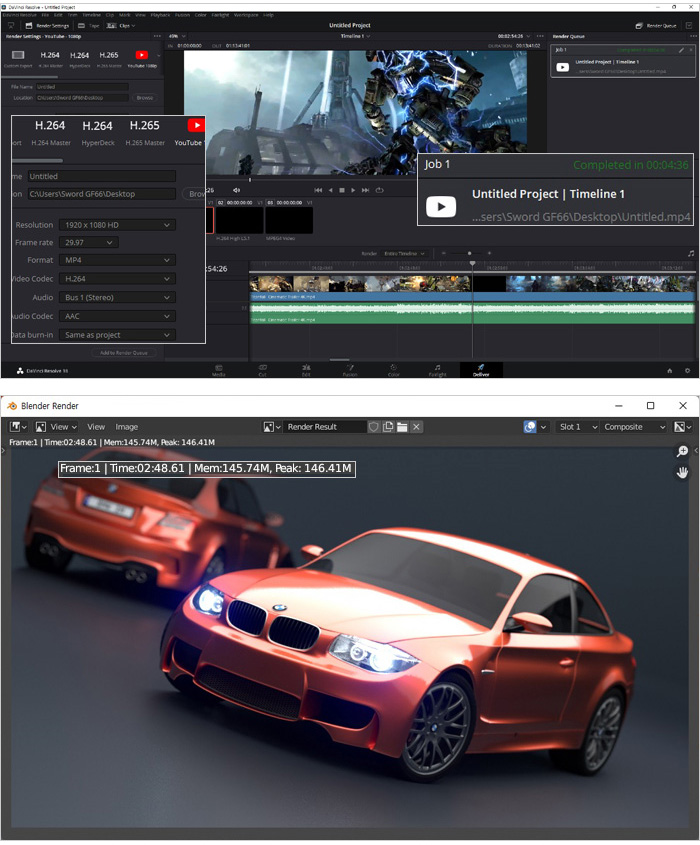Open Playback menu in DaVinci Resolve
Viewport: 700px width, 845px height.
161,15
